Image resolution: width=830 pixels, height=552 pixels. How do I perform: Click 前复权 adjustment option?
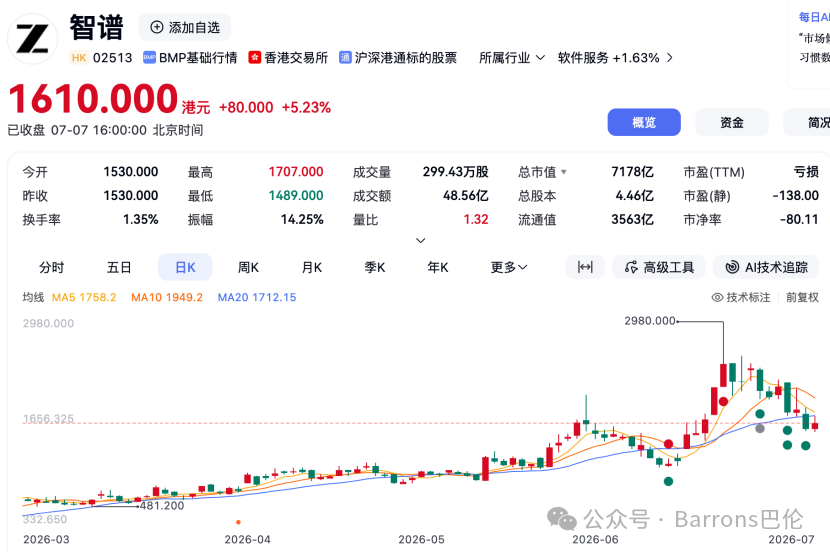(x=802, y=297)
